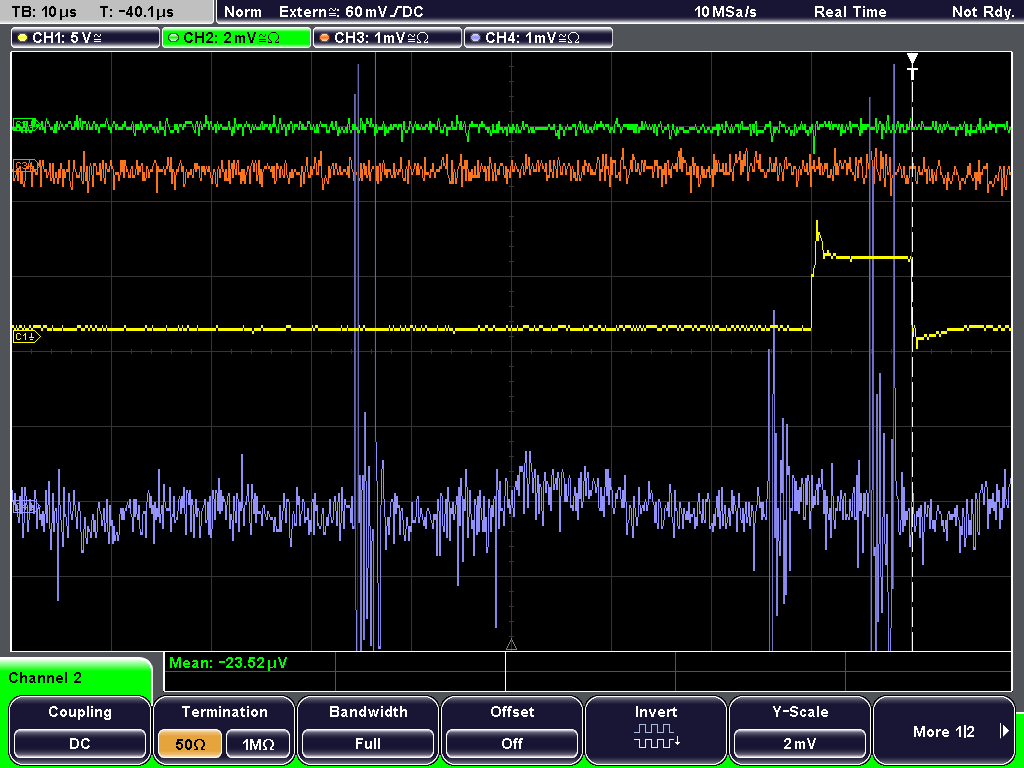
Task: Open the Coupling DC selector
Action: tap(80, 744)
